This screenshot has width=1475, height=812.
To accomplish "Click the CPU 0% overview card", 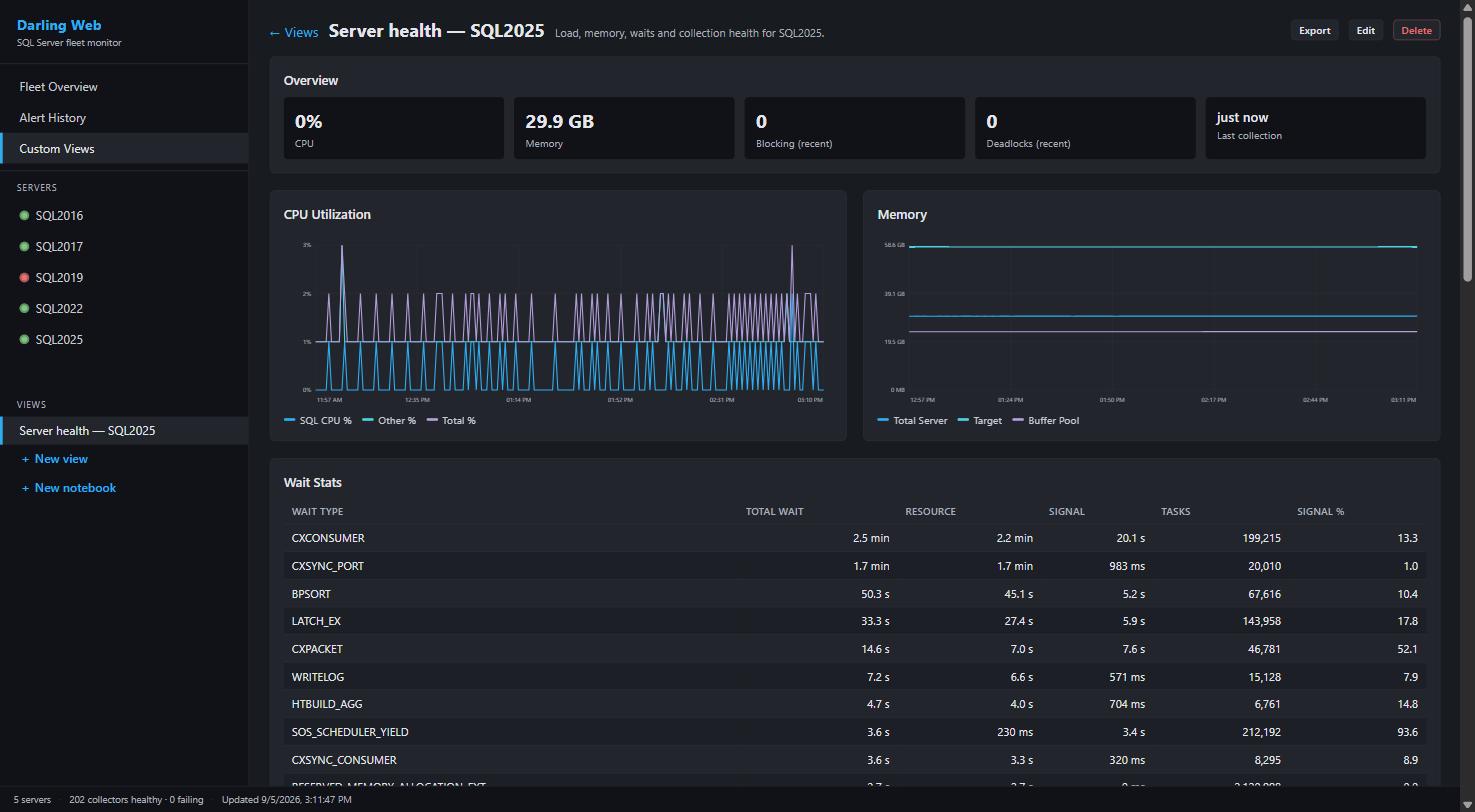I will pyautogui.click(x=394, y=128).
